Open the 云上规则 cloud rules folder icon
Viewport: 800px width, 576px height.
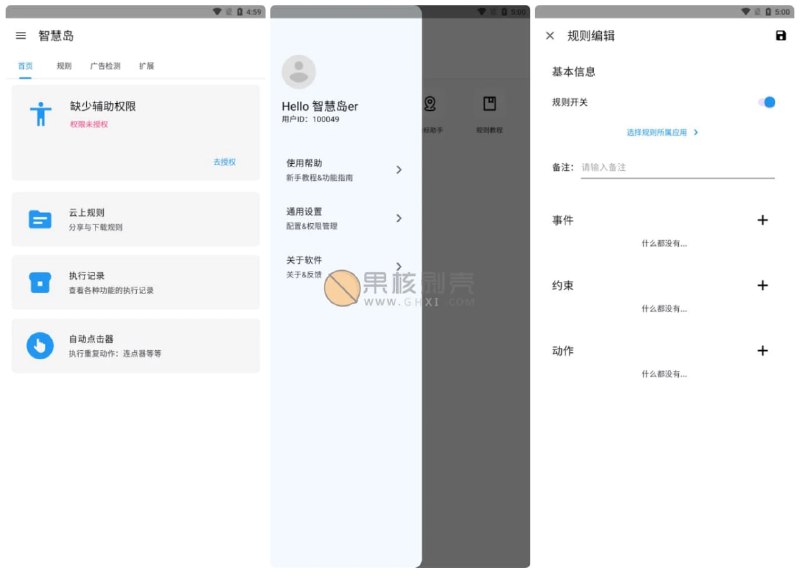pos(40,219)
